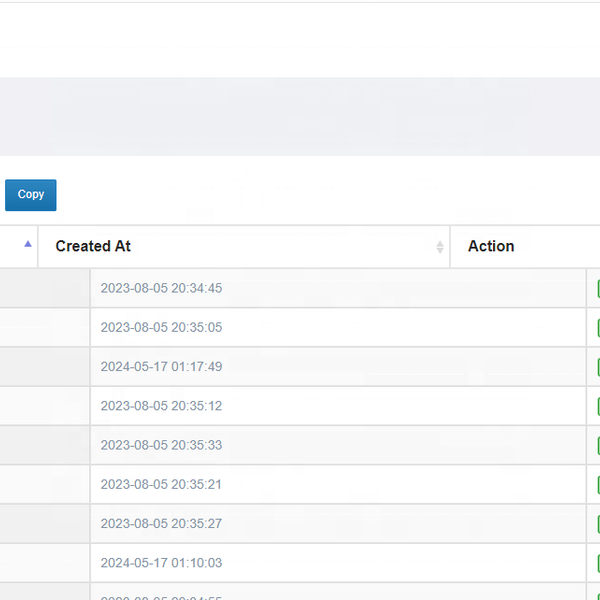Select the 2023-08-05 20:35:12 timestamp cell
The width and height of the screenshot is (600, 600).
pyautogui.click(x=161, y=406)
